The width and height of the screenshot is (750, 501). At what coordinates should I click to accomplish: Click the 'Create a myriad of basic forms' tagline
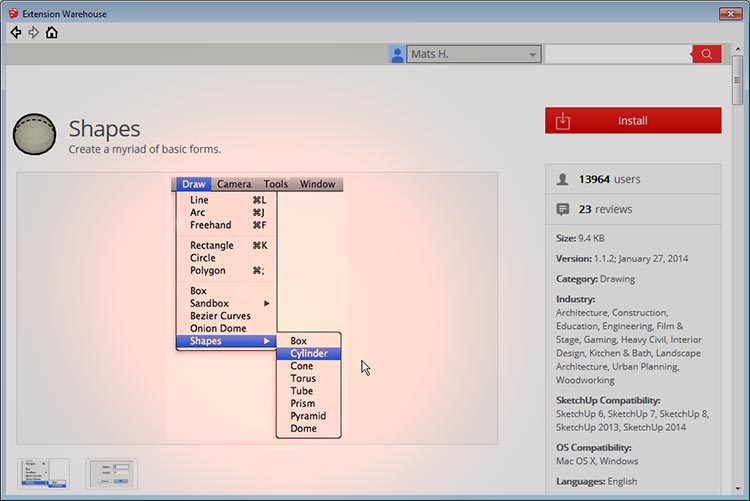144,149
